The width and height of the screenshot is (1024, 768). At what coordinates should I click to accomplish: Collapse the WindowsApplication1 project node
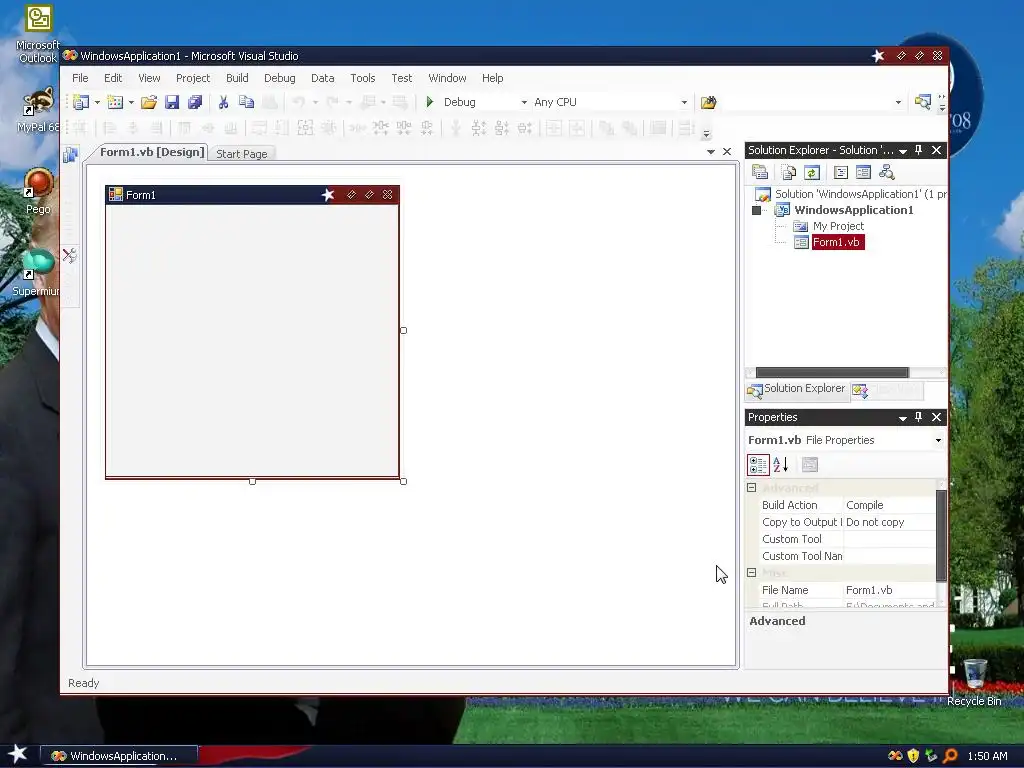pos(757,210)
